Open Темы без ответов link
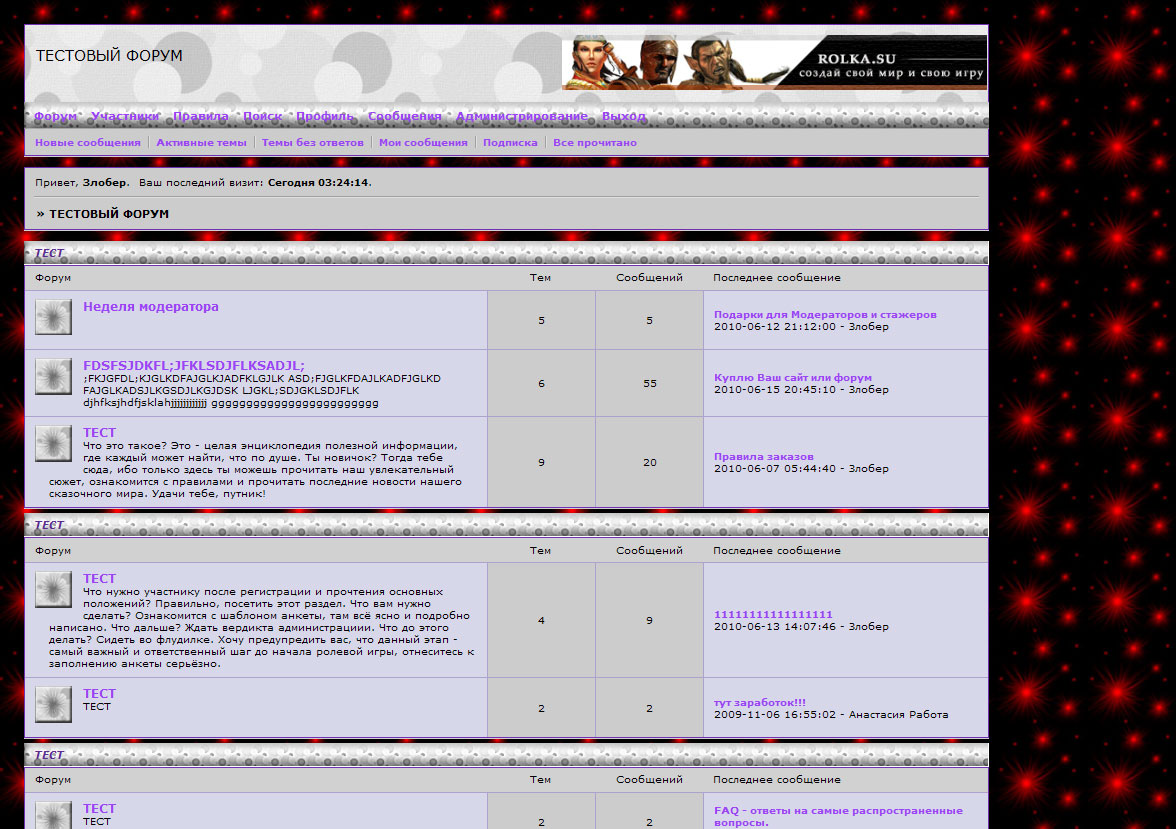The image size is (1176, 829). [312, 143]
